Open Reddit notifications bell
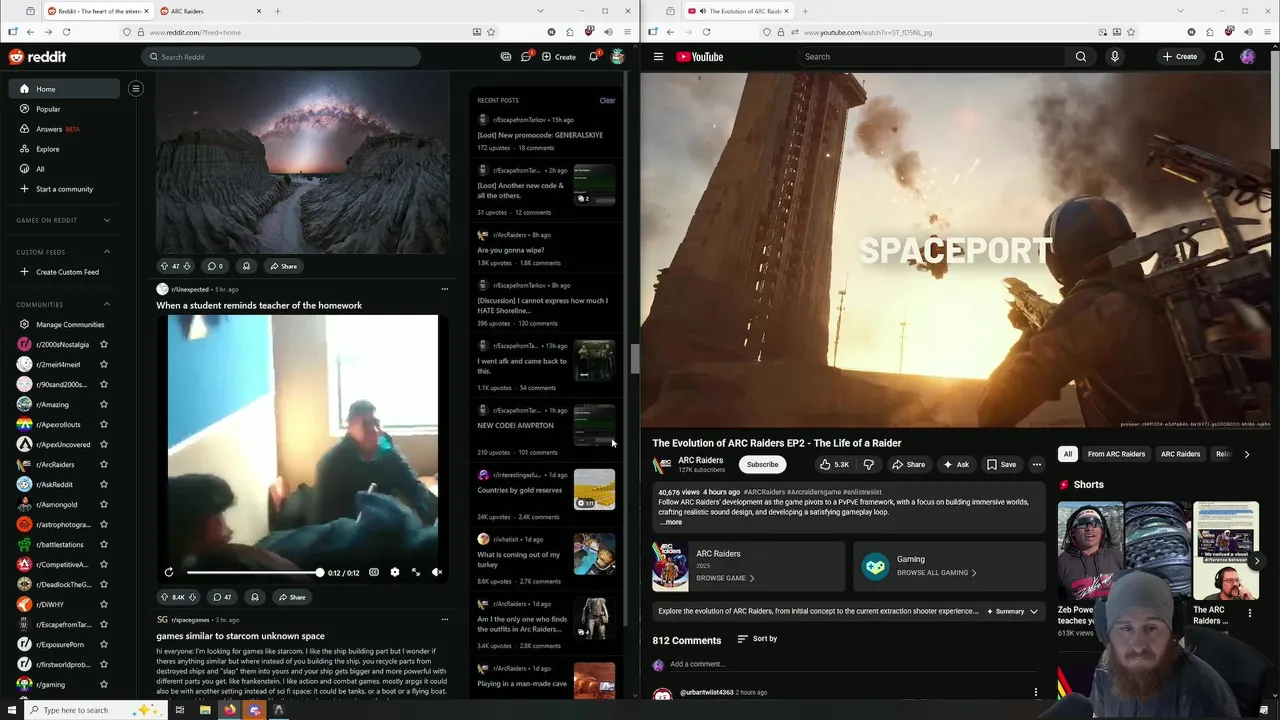This screenshot has width=1280, height=720. click(x=593, y=57)
